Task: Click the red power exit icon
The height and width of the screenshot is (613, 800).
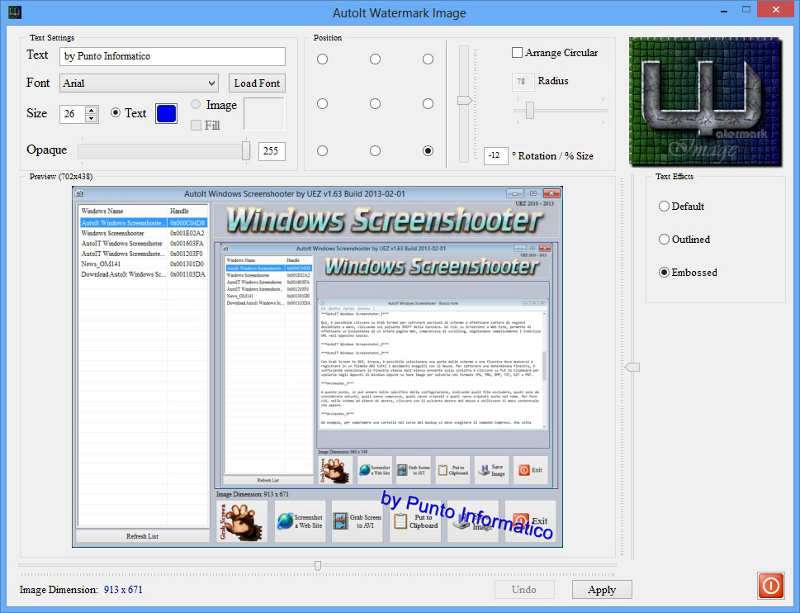Action: tap(770, 585)
